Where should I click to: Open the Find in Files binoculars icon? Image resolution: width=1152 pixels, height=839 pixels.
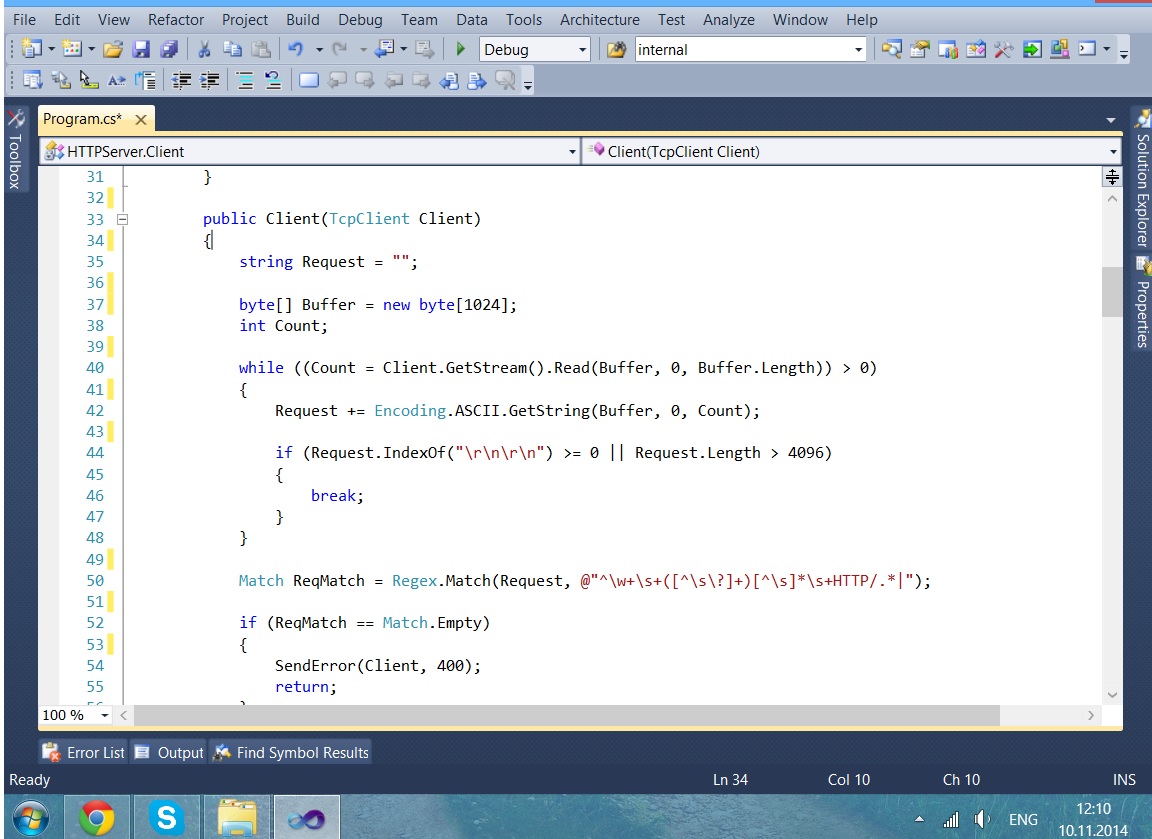pos(616,49)
